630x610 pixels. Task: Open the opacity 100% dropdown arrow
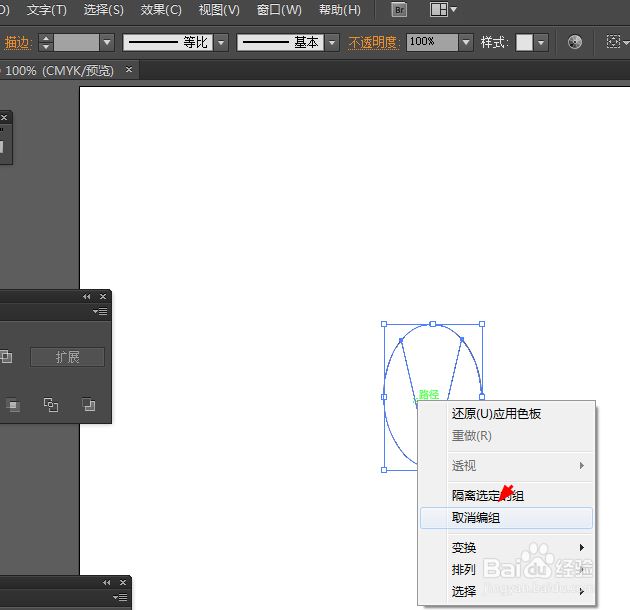[x=466, y=42]
